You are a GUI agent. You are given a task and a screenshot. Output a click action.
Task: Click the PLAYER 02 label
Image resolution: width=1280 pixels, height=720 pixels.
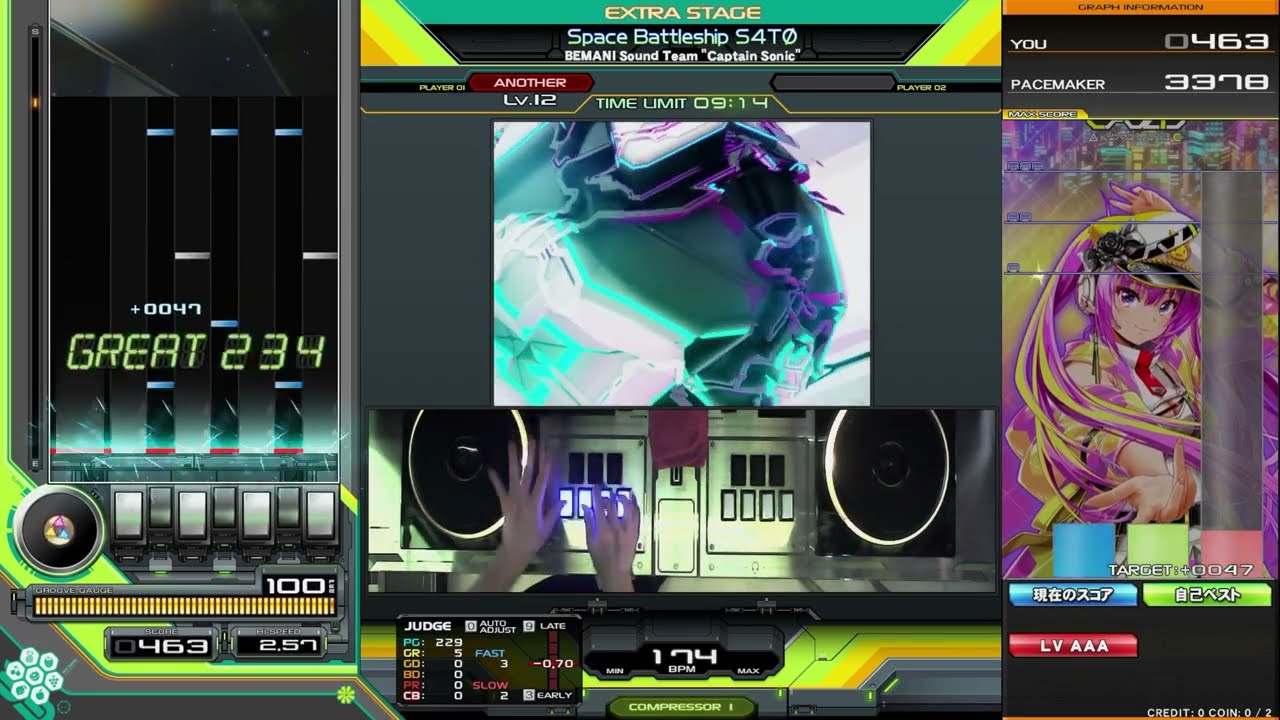pos(921,88)
